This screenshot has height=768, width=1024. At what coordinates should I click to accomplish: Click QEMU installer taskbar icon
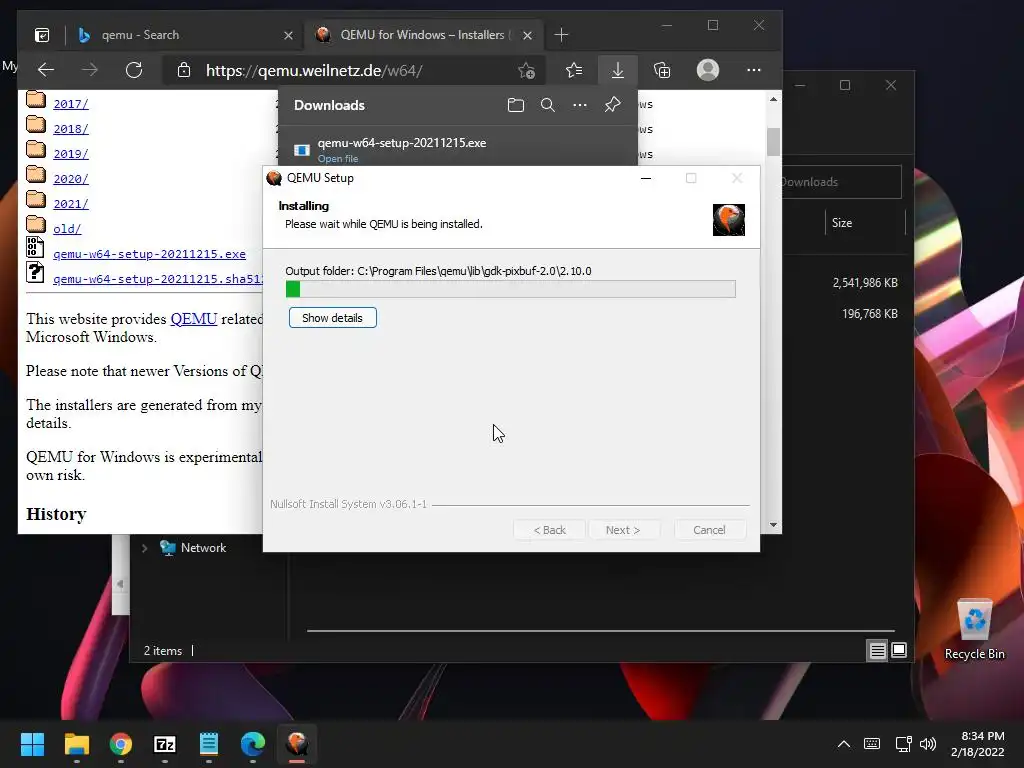[x=297, y=744]
